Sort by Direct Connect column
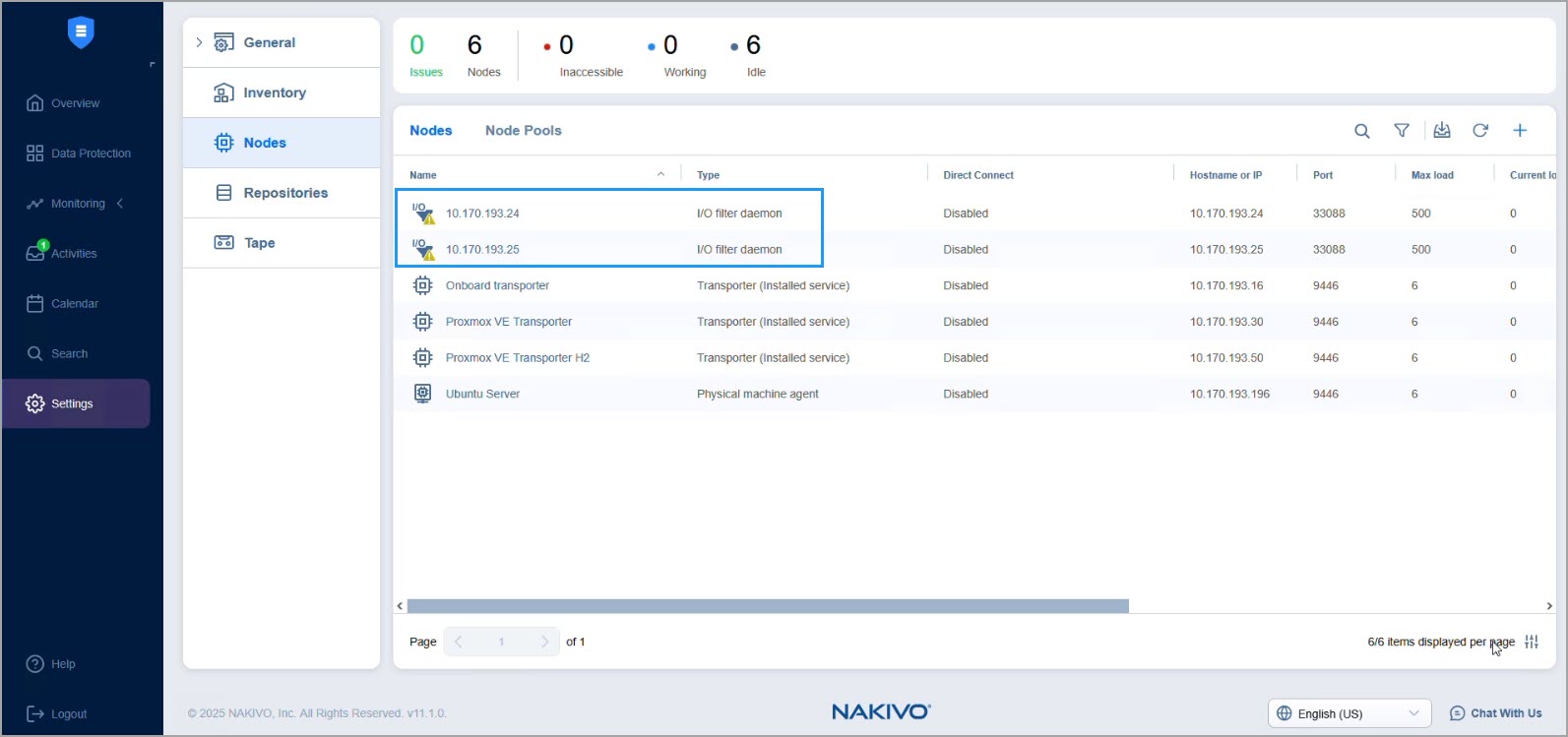Image resolution: width=1568 pixels, height=737 pixels. pyautogui.click(x=978, y=175)
